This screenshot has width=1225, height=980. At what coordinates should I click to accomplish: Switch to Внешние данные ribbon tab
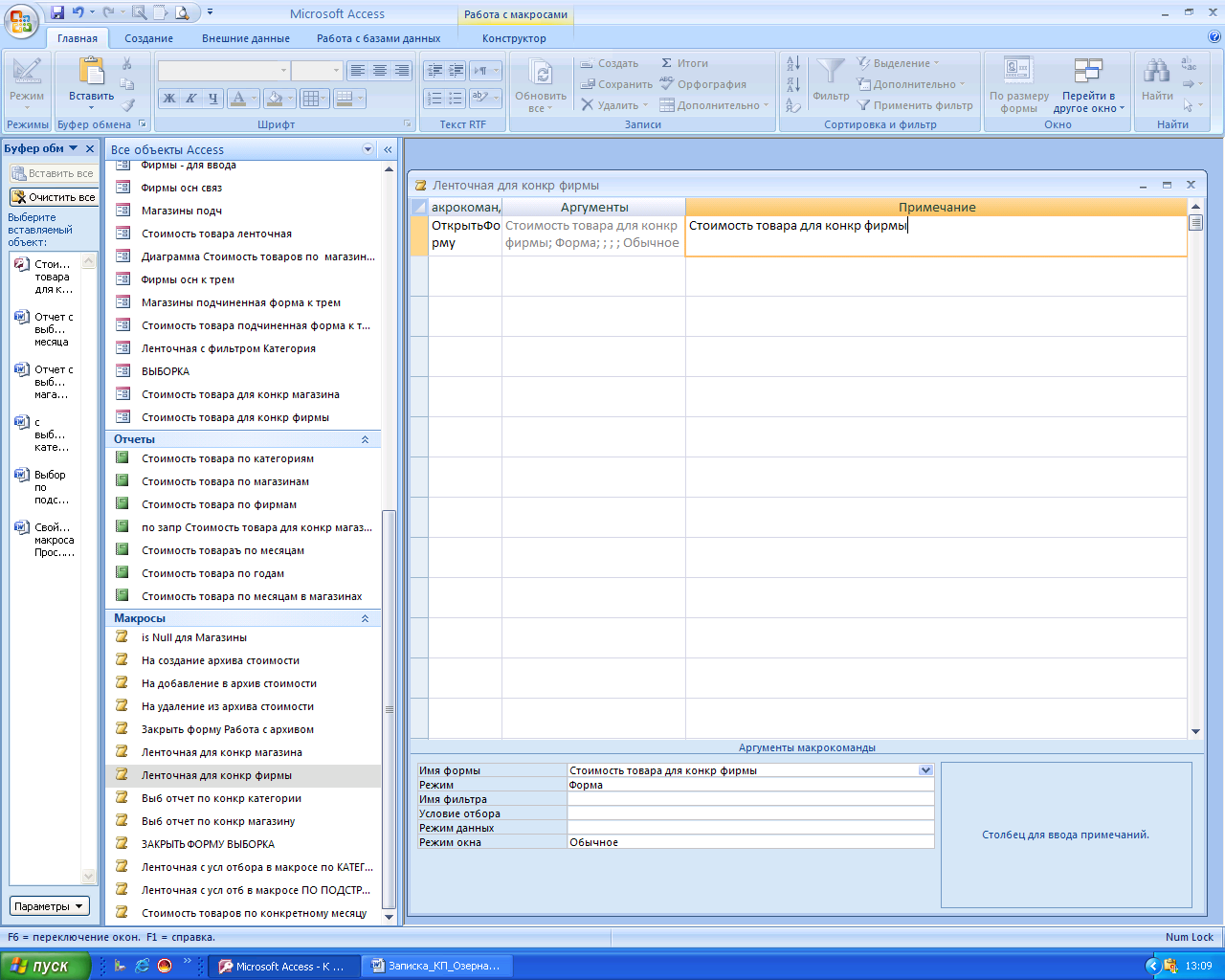246,38
